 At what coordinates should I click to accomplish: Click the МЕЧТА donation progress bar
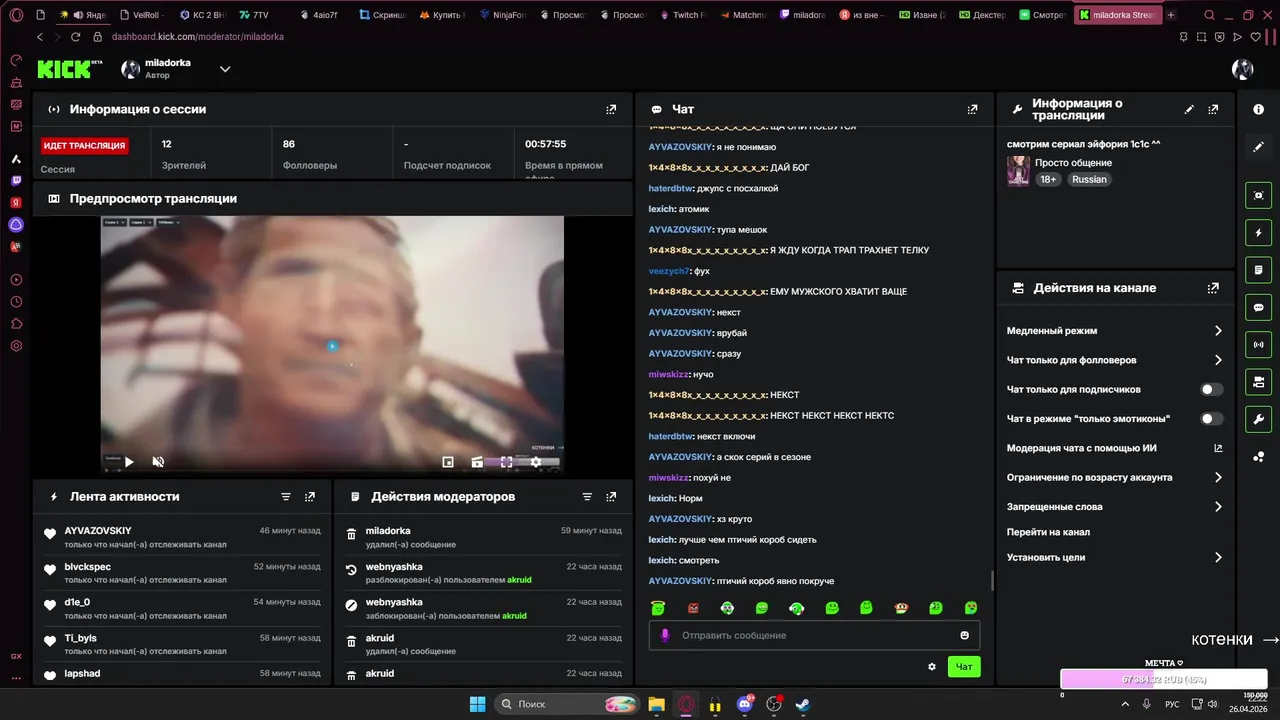coord(1164,679)
